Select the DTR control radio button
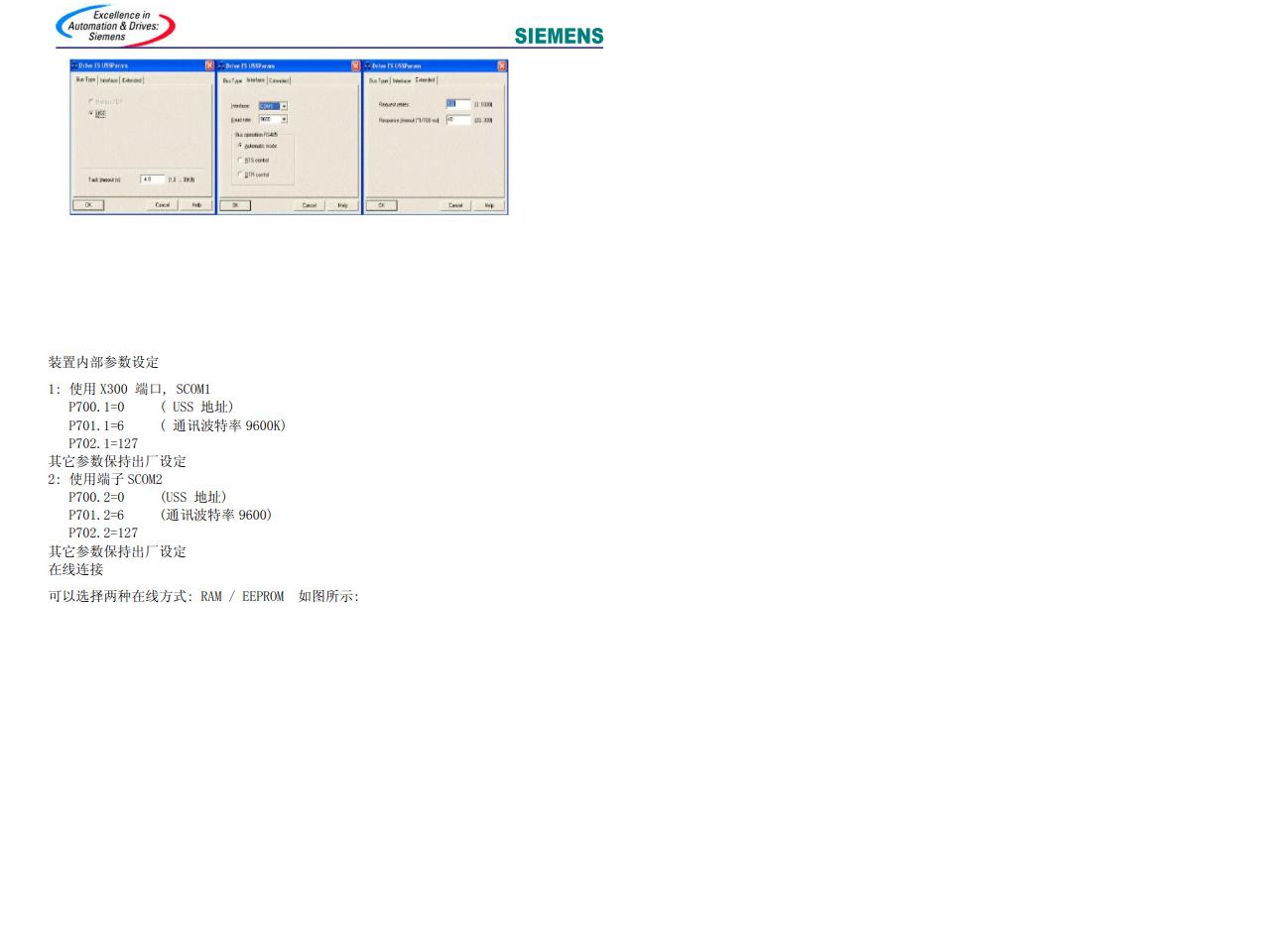 click(239, 174)
